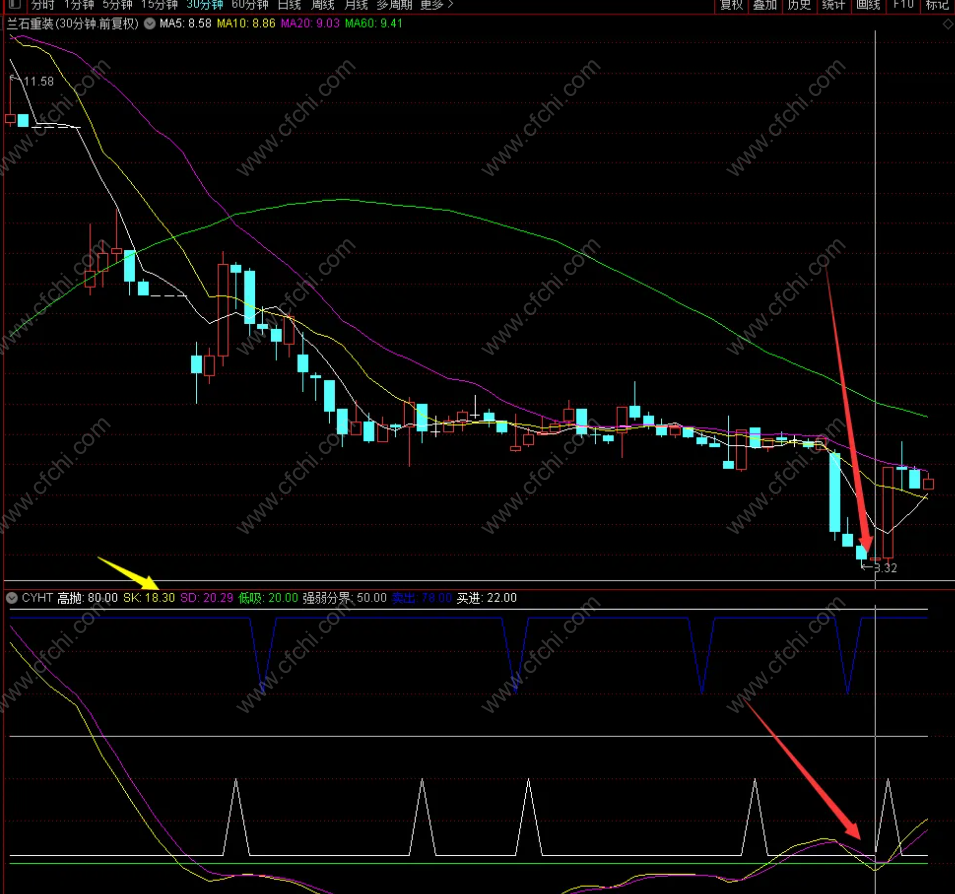Click the 统计 statistics button
This screenshot has height=894, width=955.
pos(833,5)
